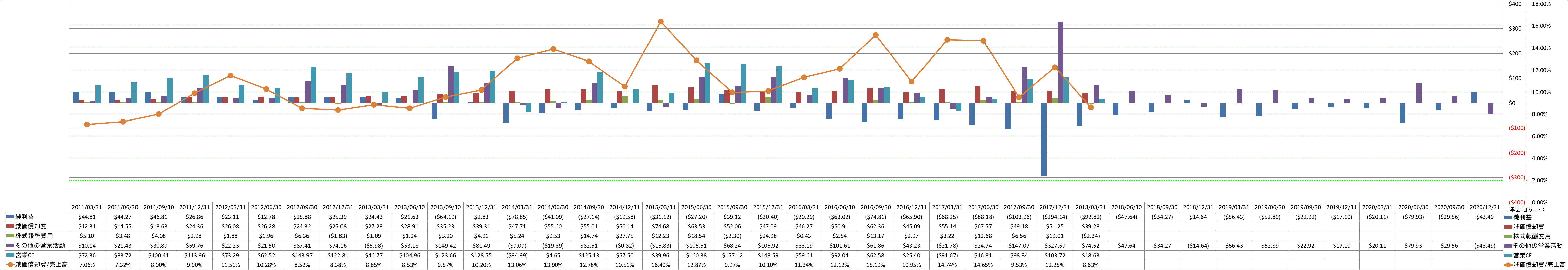Viewport: 1568px width, 270px height.
Task: Select the other operating activities cell ($5.98)
Action: tap(374, 246)
